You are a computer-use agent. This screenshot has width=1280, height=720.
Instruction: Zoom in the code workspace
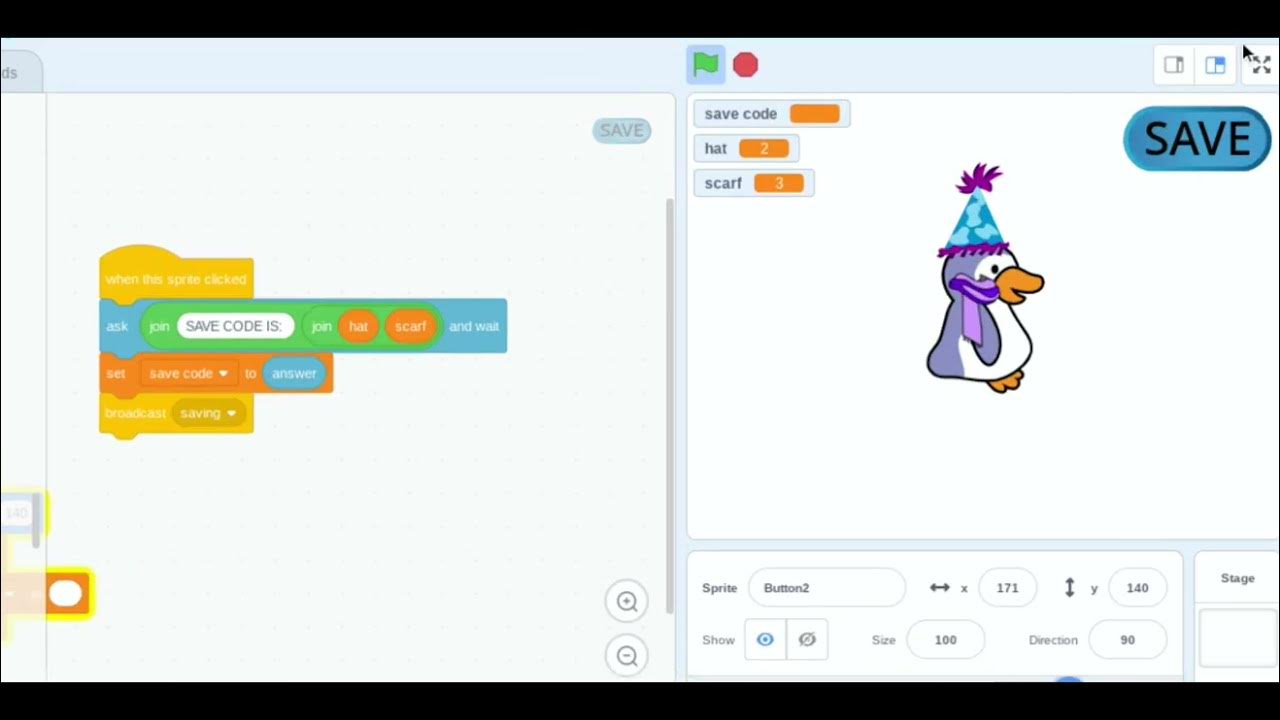[627, 601]
